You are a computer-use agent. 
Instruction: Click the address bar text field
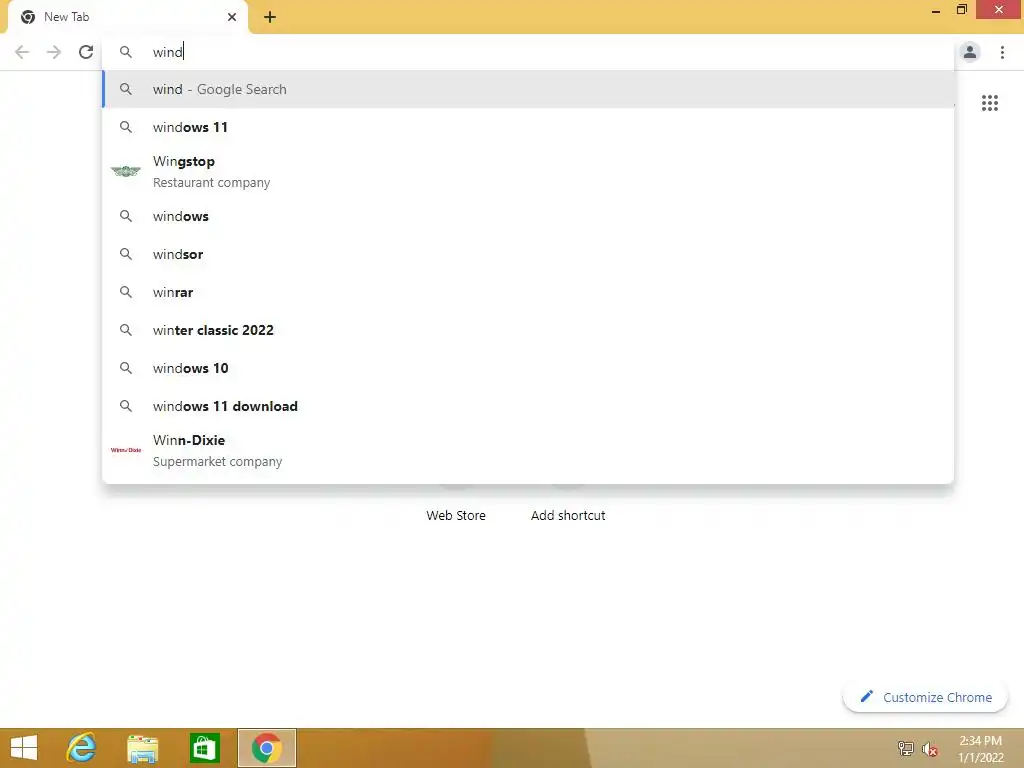coord(529,52)
